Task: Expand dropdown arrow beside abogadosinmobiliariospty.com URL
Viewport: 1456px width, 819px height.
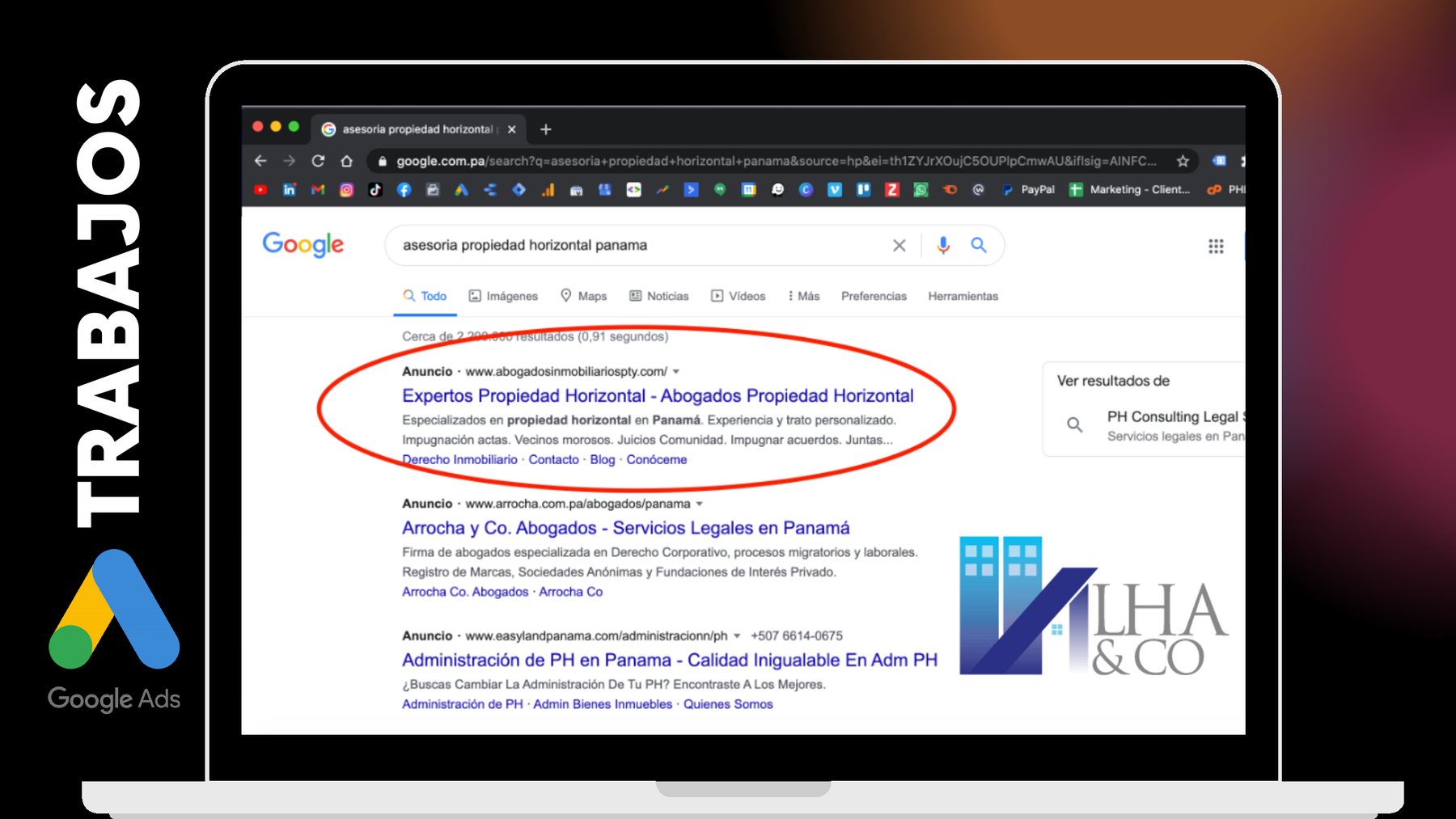Action: pyautogui.click(x=676, y=372)
